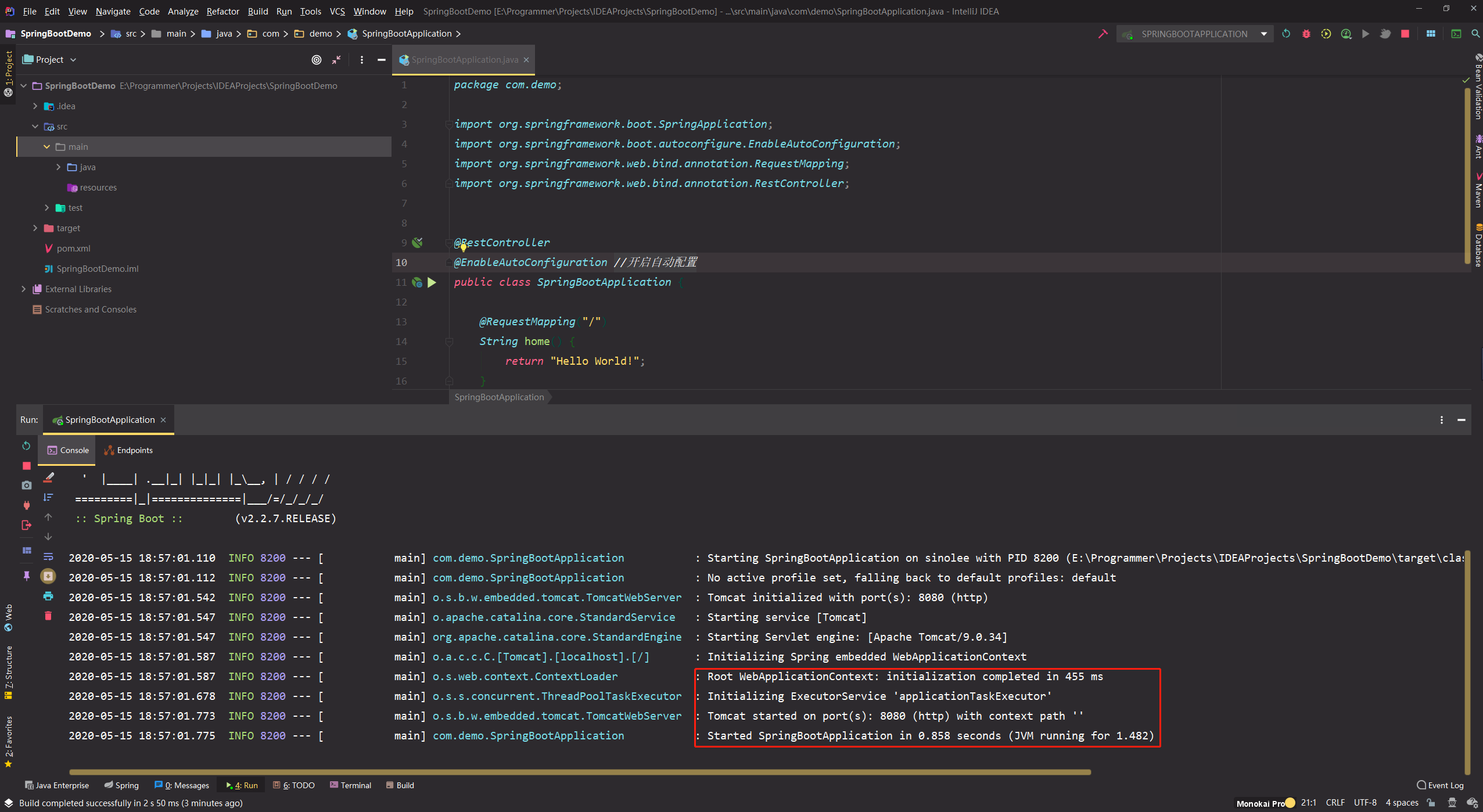Click the Debug bug icon
1483x812 pixels.
pos(1306,34)
